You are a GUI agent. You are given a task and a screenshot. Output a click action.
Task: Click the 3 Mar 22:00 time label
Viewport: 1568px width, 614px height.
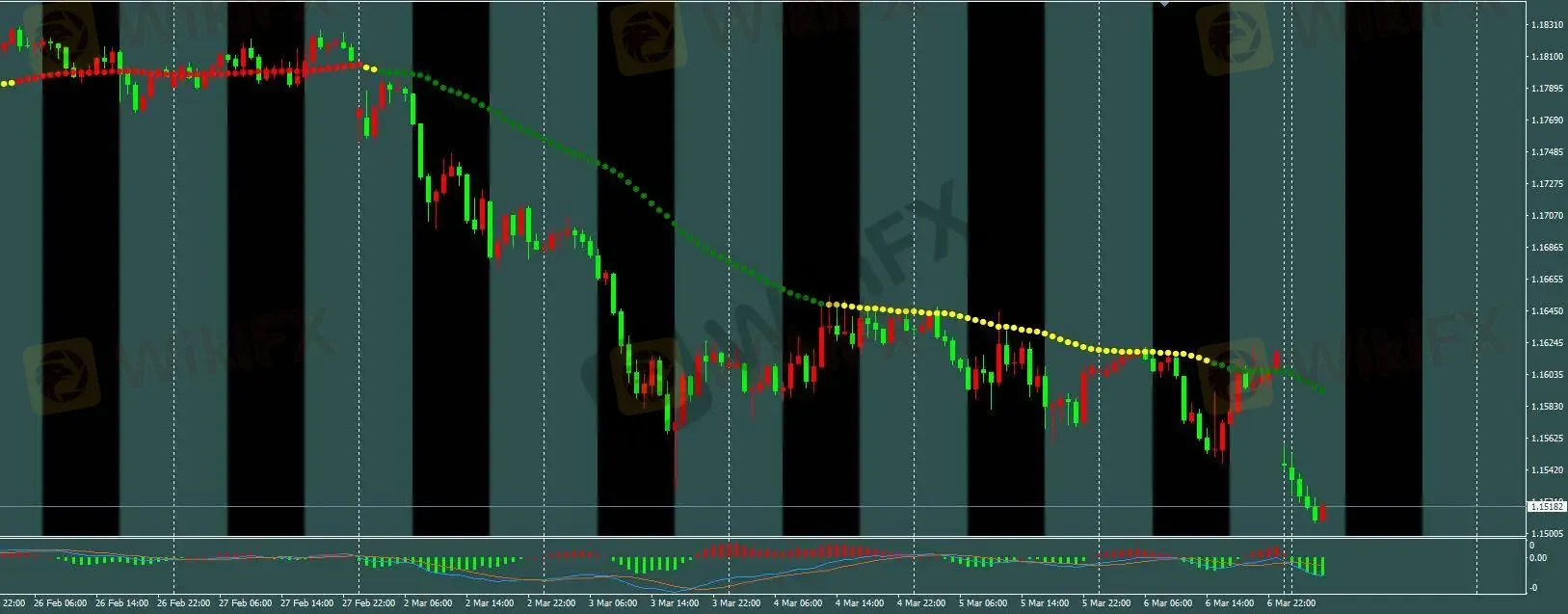pos(736,603)
